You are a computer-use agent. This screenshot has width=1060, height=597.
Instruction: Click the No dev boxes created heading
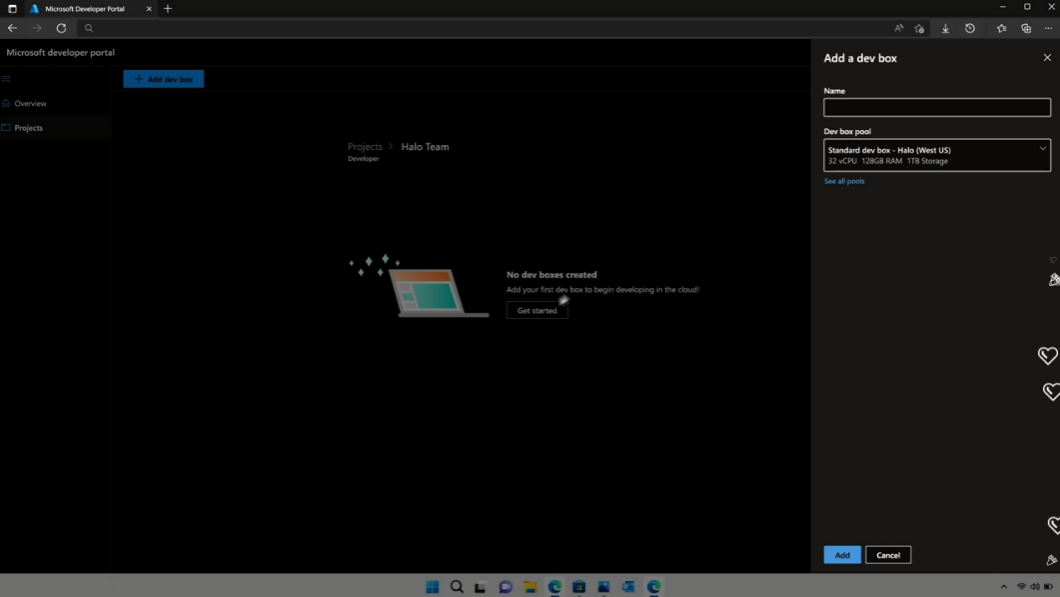[x=552, y=275]
